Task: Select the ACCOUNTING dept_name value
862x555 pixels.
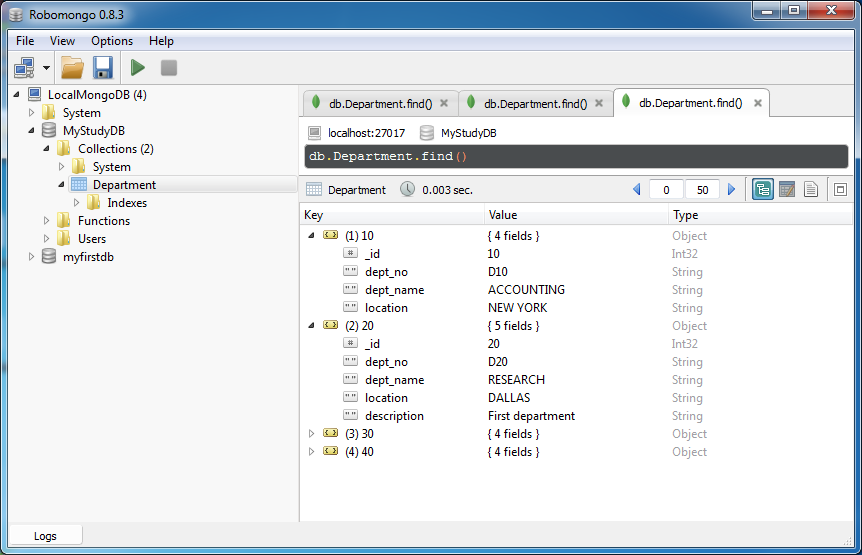Action: (x=526, y=290)
